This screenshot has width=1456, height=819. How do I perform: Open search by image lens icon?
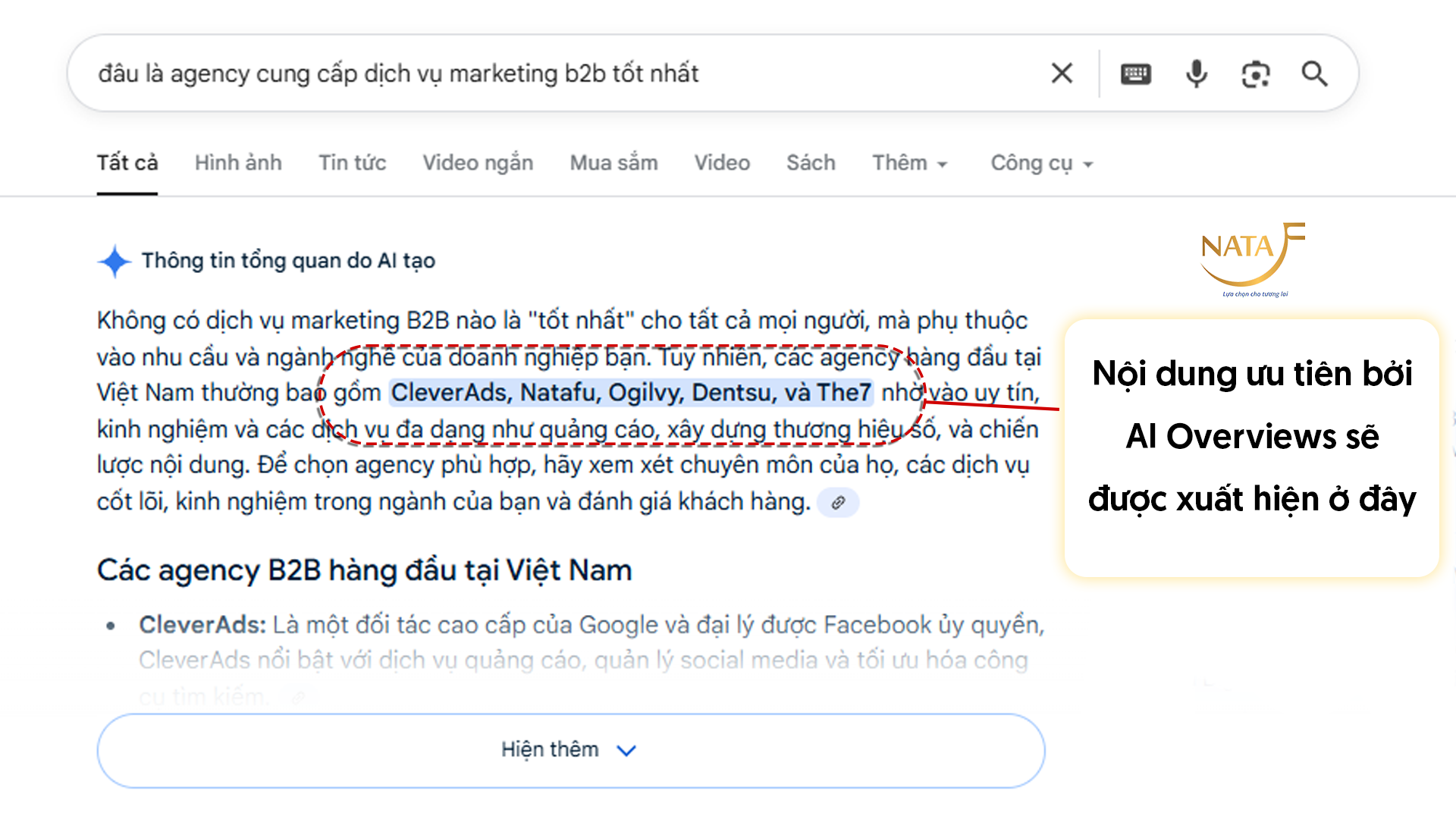(1255, 74)
